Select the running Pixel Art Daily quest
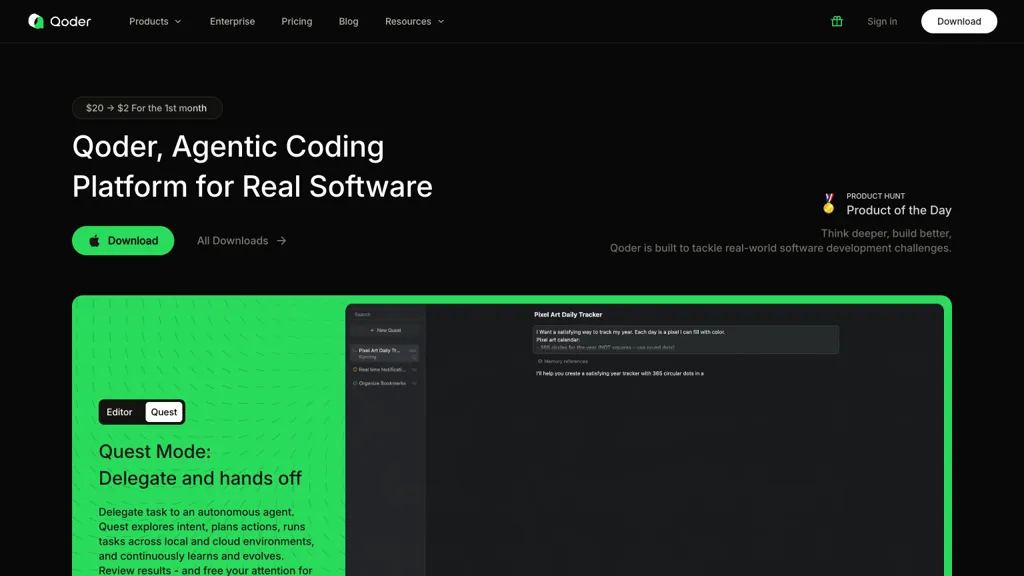This screenshot has width=1024, height=576. [380, 351]
